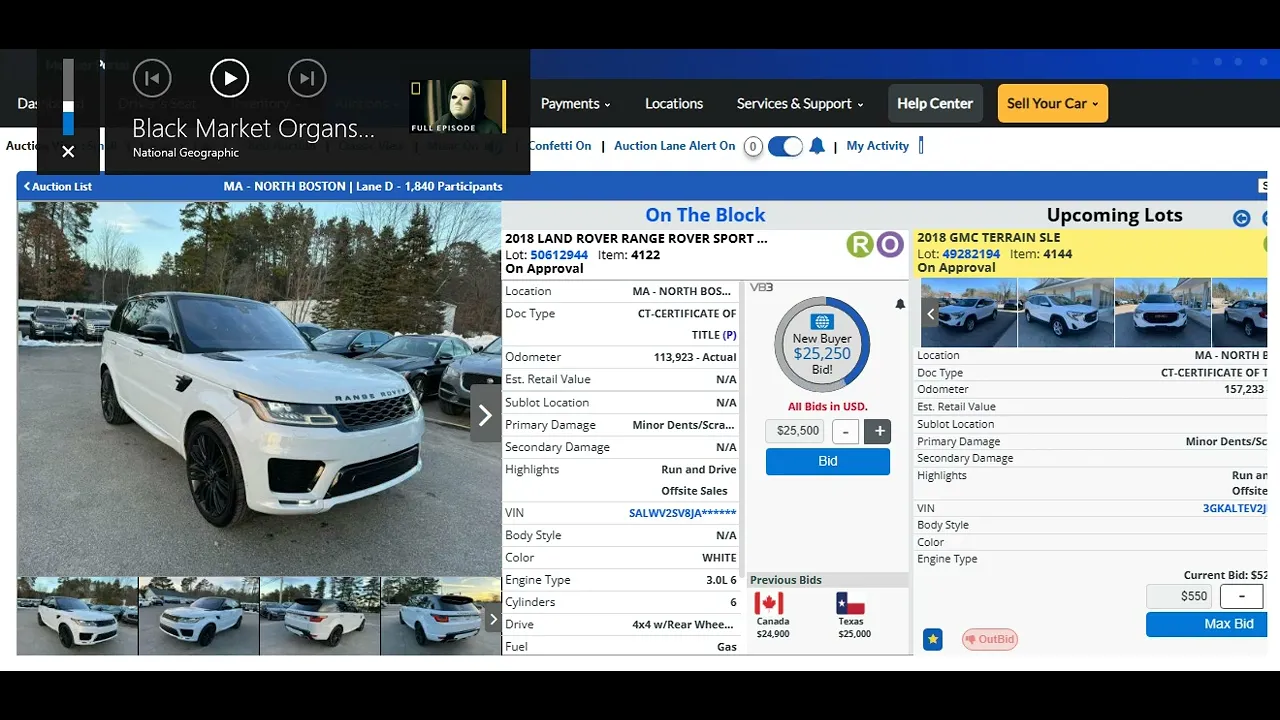Click the title (P) link
Screen dimensions: 1280x720
(729, 335)
